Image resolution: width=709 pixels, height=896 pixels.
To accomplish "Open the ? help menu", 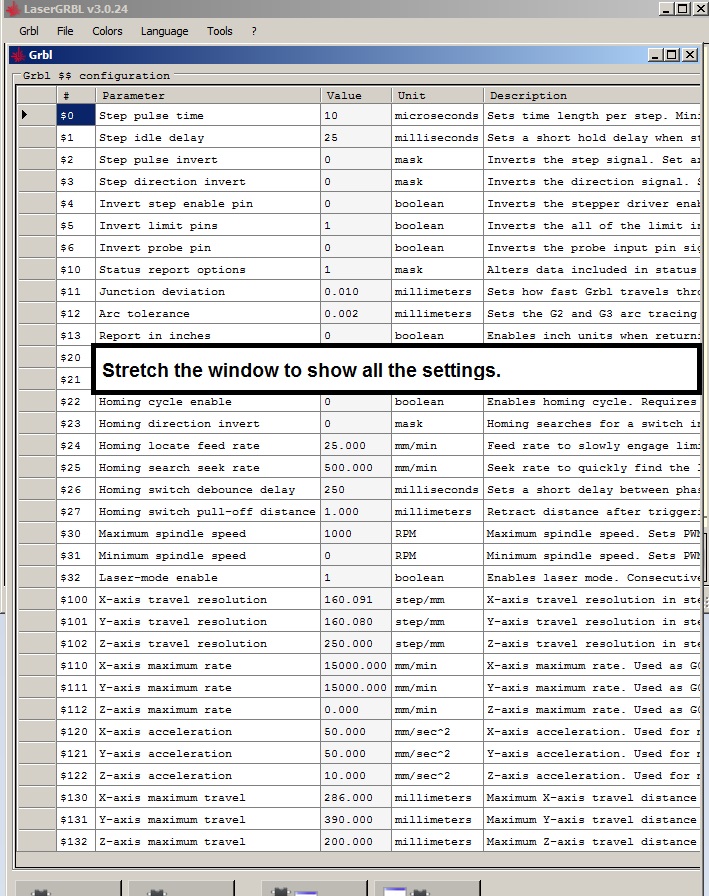I will click(x=254, y=31).
